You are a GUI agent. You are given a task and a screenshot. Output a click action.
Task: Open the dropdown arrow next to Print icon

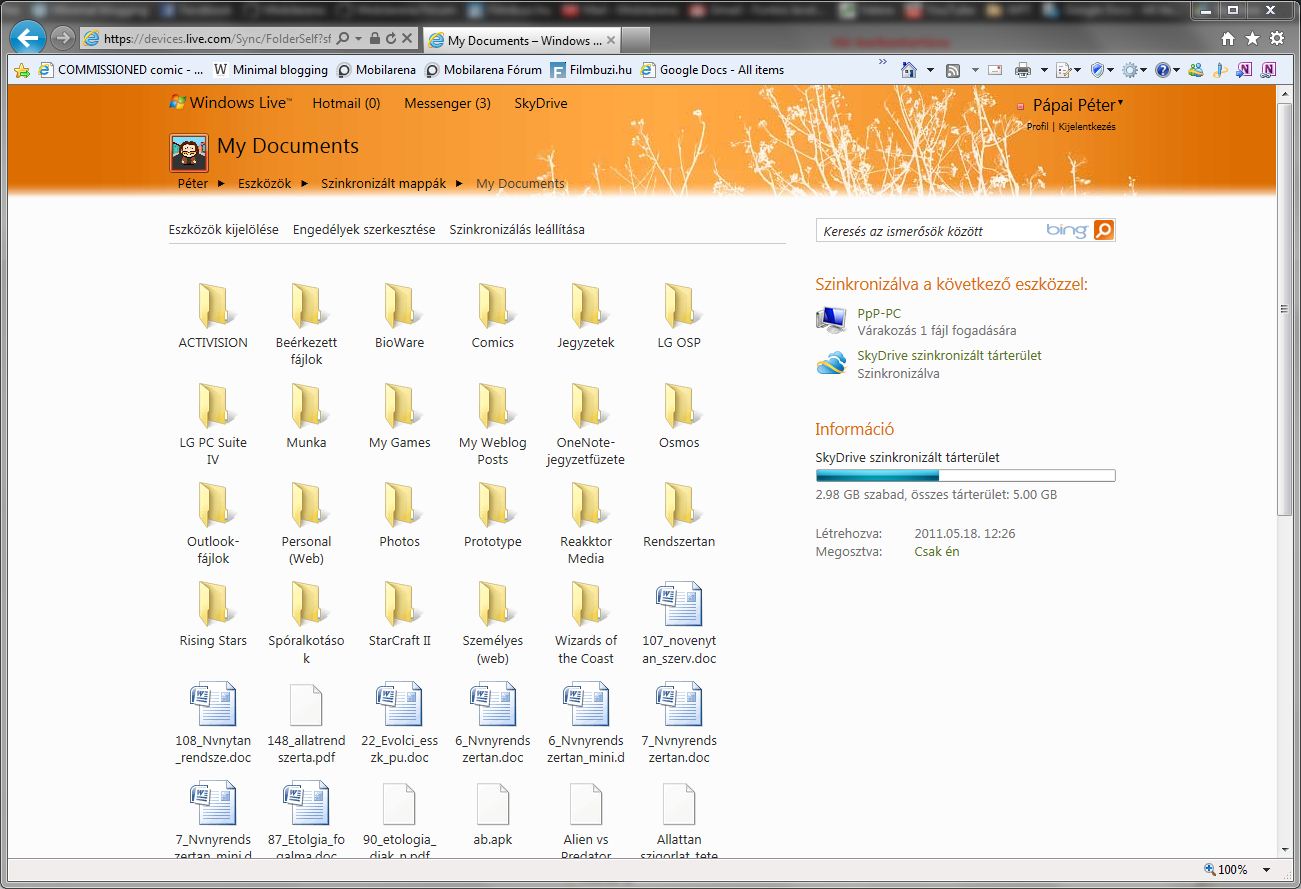(1043, 70)
